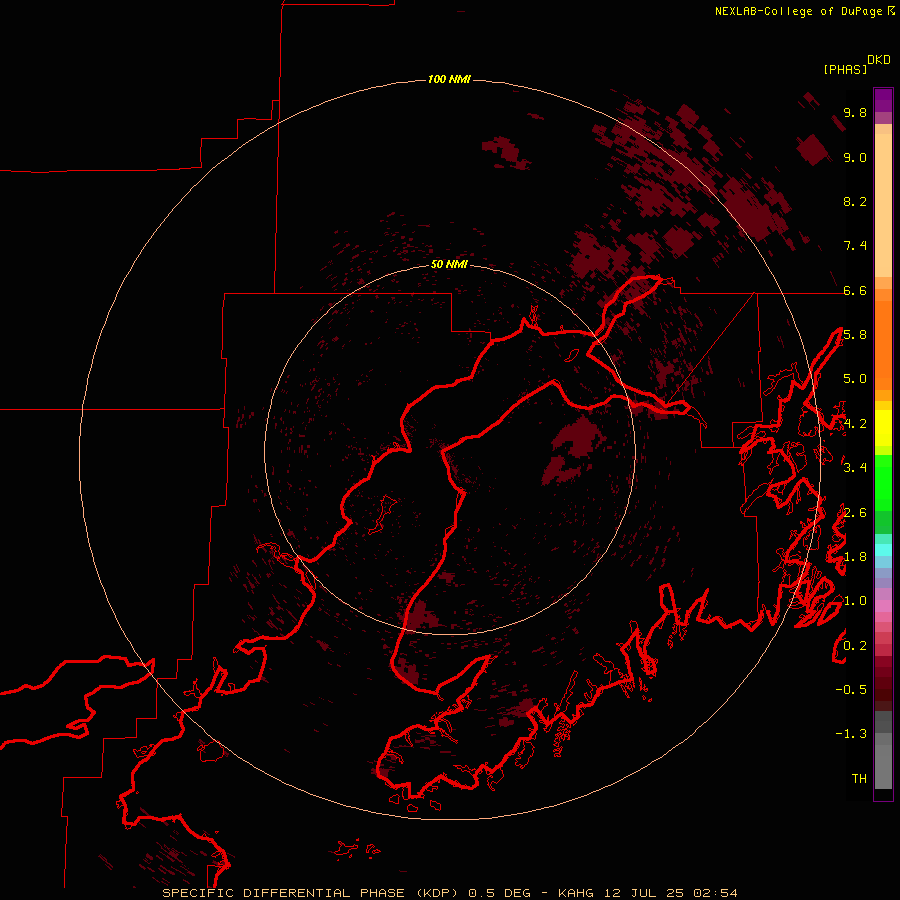Viewport: 900px width, 900px height.
Task: Click the 4.2 value on color scale
Action: [855, 424]
